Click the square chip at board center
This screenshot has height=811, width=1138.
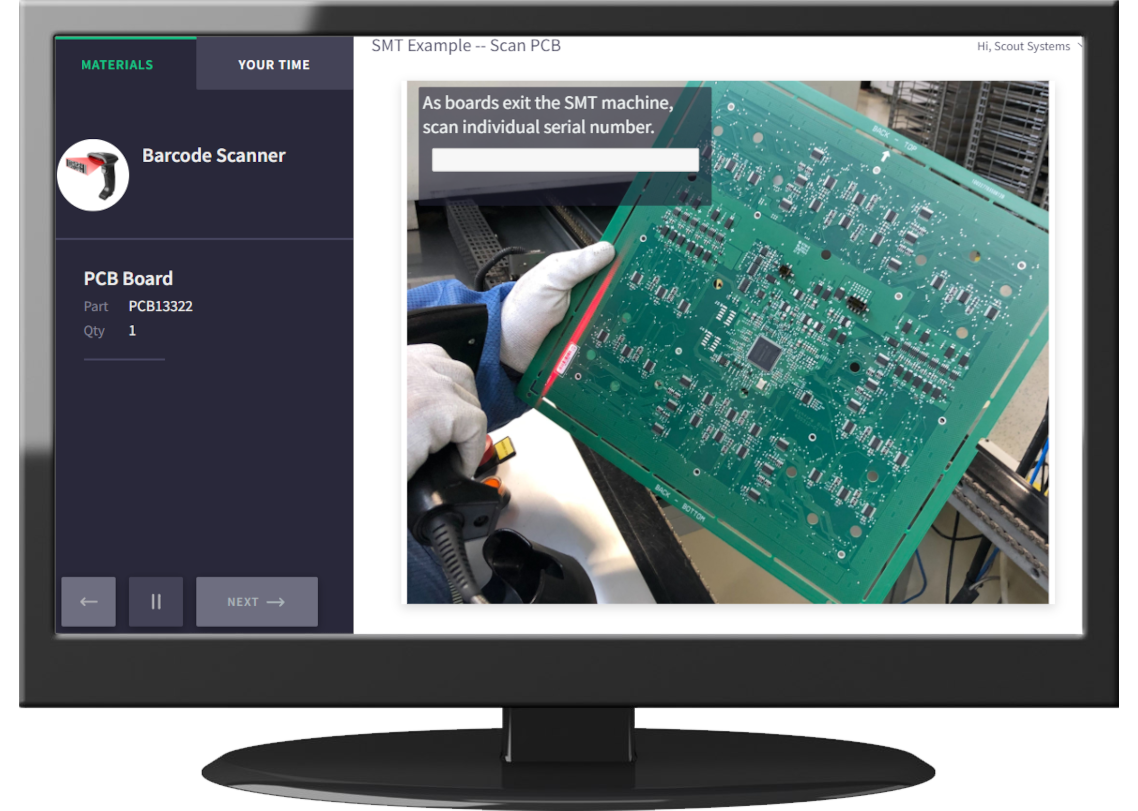tap(765, 350)
